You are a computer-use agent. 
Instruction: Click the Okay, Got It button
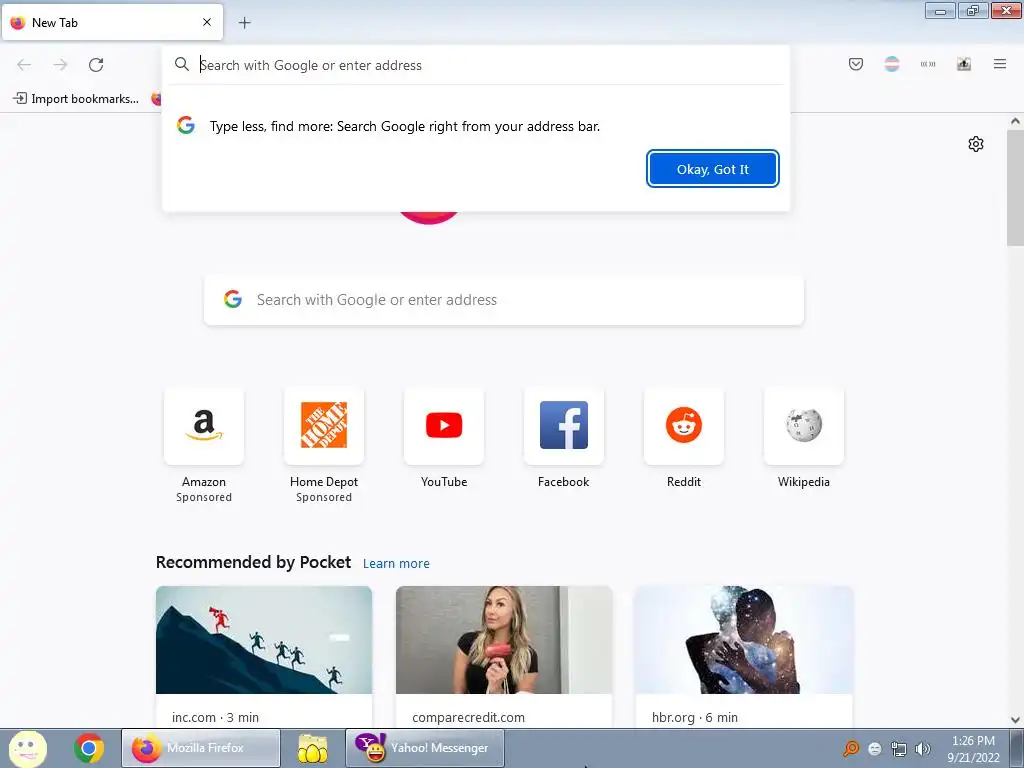tap(712, 169)
